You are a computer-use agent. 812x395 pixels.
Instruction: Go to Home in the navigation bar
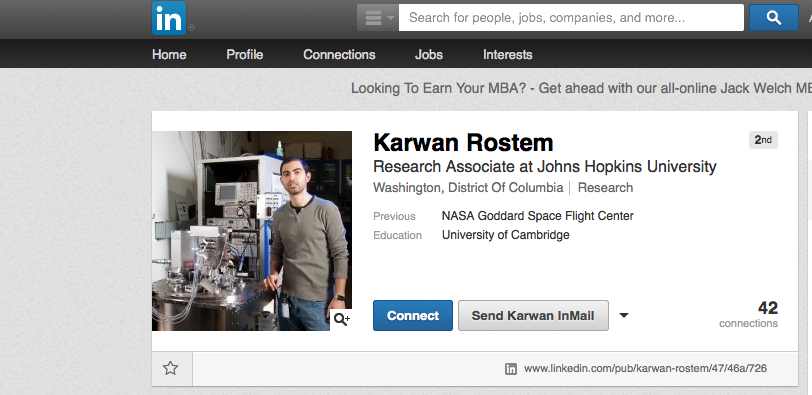(169, 54)
